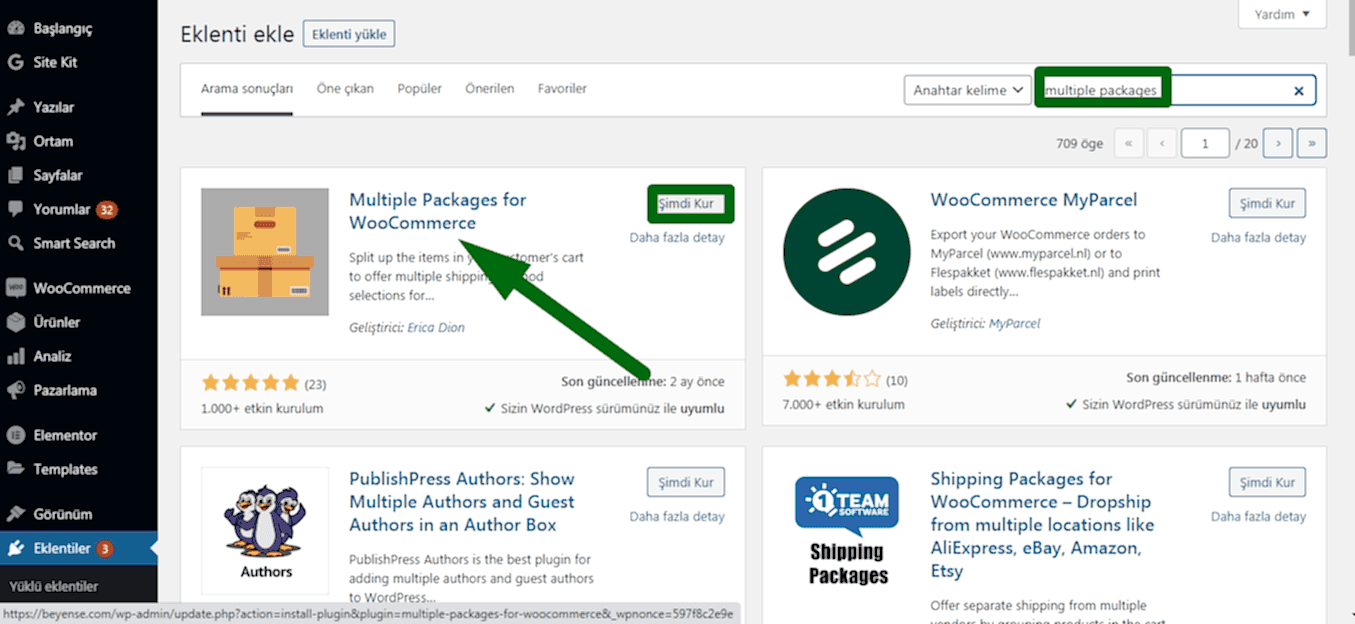This screenshot has height=624, width=1355.
Task: Click the Pazarlama megaphone icon
Action: tap(16, 390)
